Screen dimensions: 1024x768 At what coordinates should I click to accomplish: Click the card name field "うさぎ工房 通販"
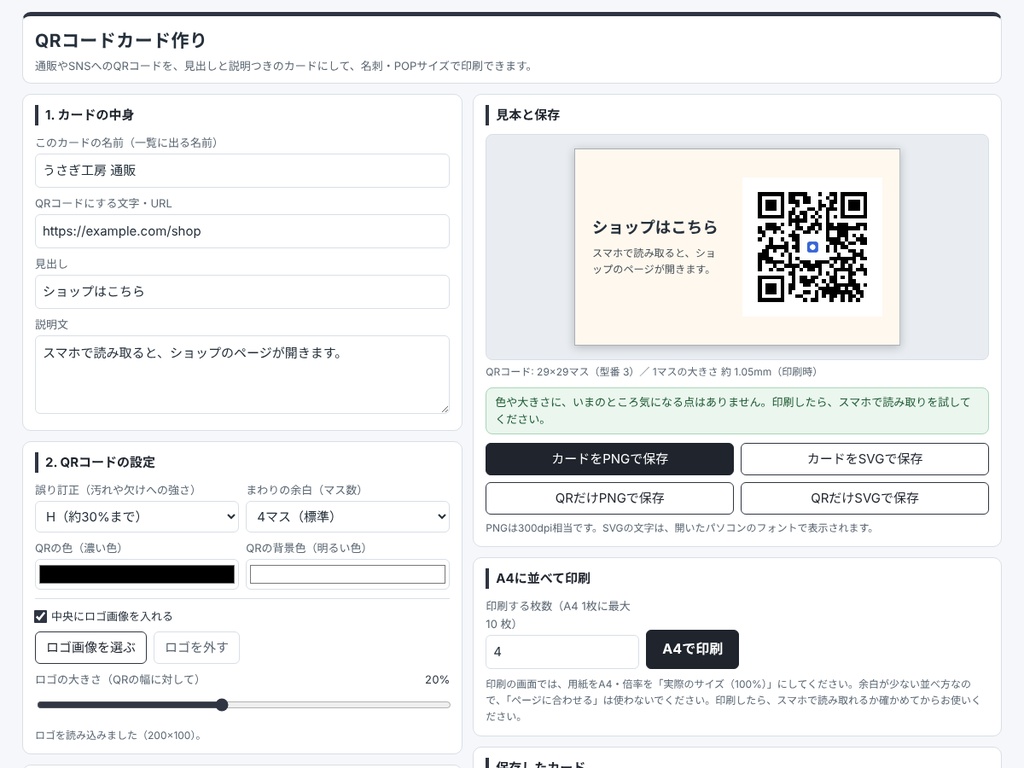point(242,170)
